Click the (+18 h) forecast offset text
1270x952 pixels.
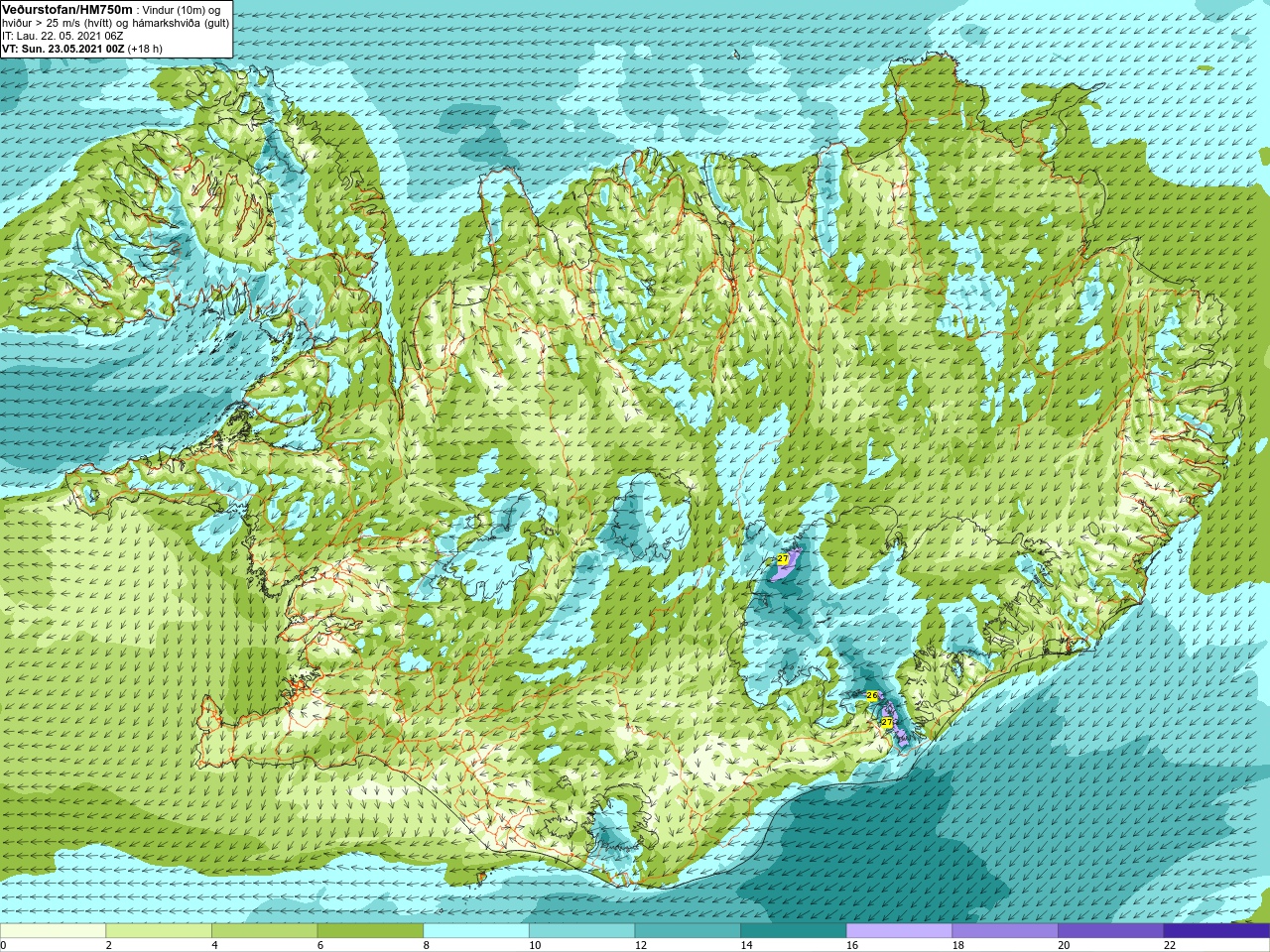click(x=146, y=49)
